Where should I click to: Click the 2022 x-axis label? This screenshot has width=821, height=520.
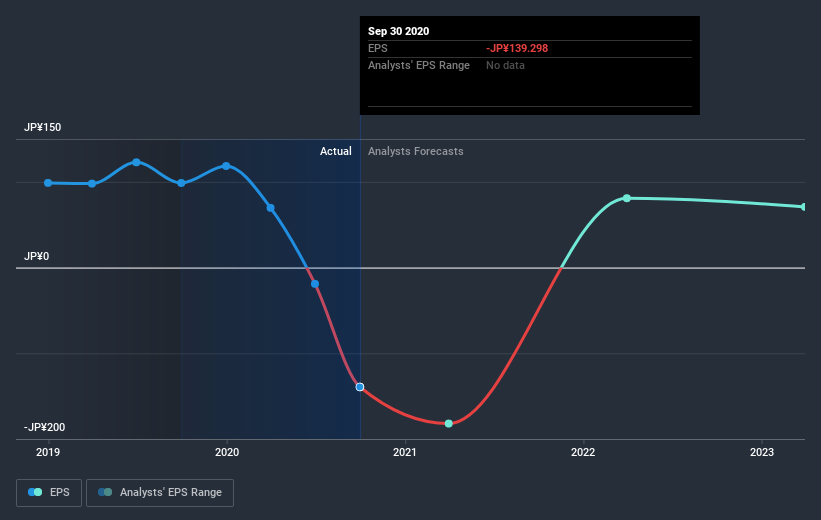pyautogui.click(x=583, y=452)
